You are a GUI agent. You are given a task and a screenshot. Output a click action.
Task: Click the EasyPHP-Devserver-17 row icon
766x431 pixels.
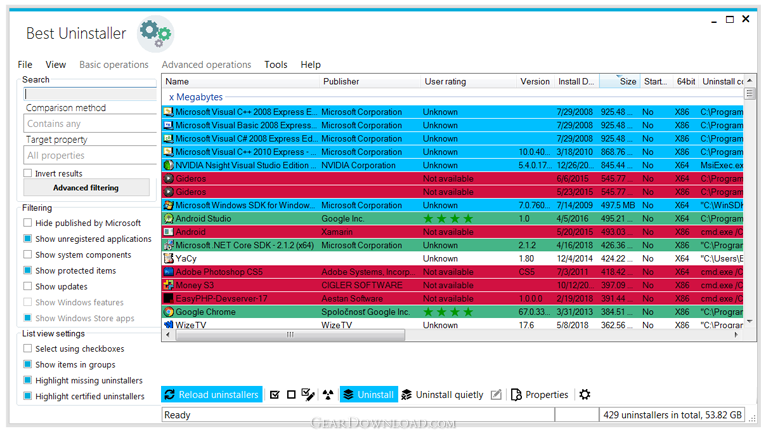click(x=169, y=298)
